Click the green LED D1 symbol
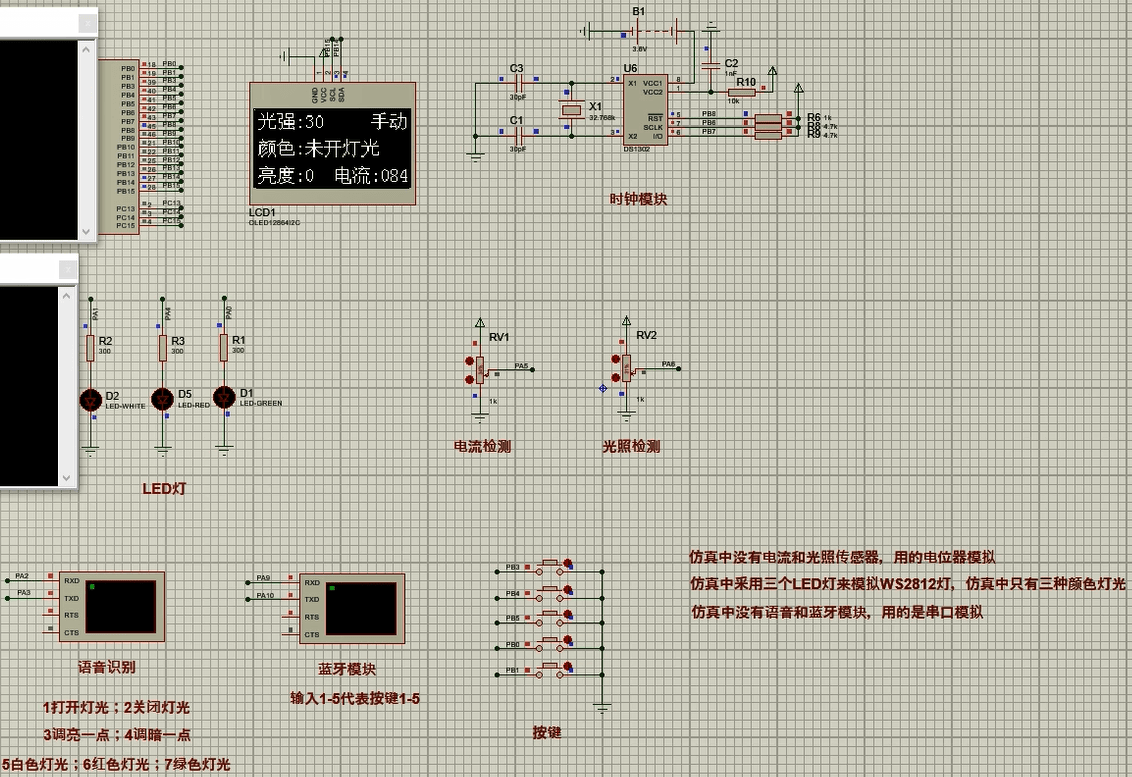The image size is (1132, 777). pyautogui.click(x=224, y=396)
